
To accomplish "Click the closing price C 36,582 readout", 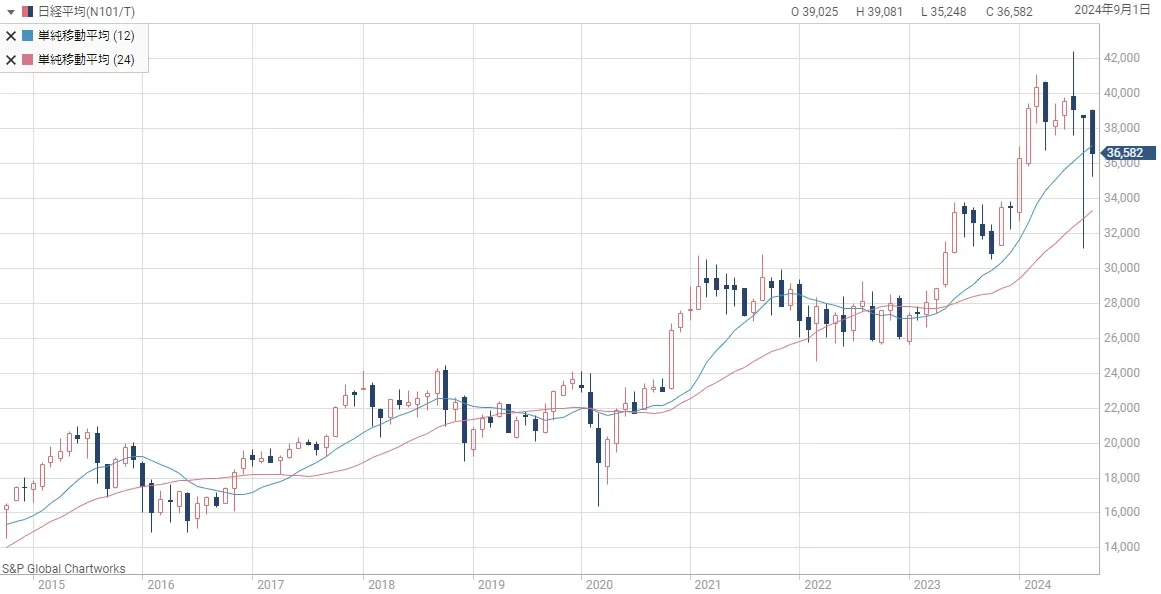I will tap(1009, 12).
